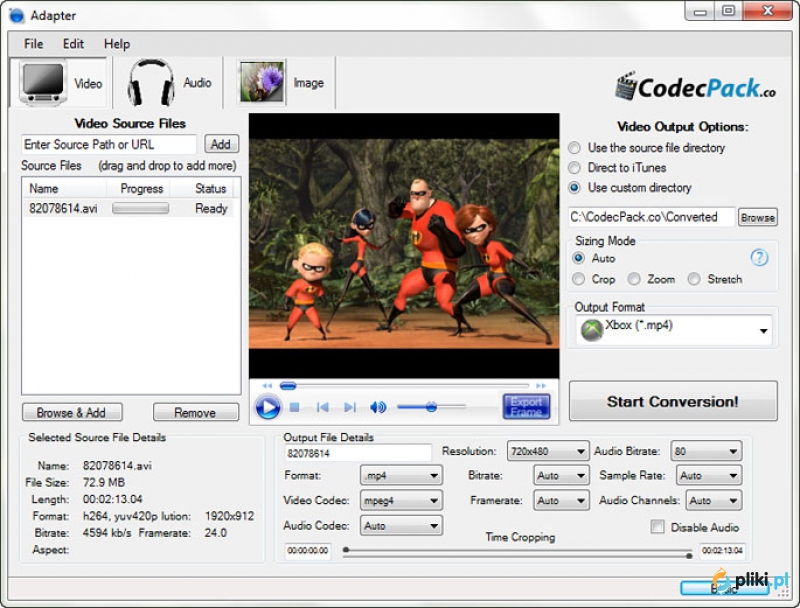
Task: Open the Video Codec mpeg4 dropdown
Action: click(401, 500)
